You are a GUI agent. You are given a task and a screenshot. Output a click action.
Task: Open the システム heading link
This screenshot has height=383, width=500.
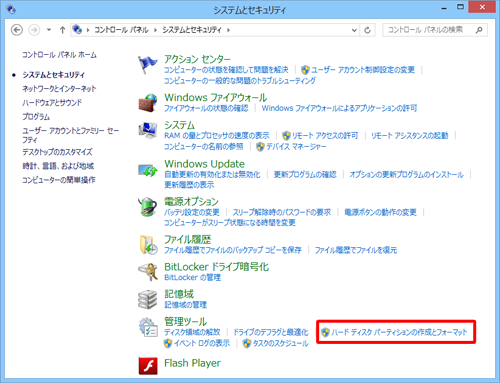click(179, 125)
